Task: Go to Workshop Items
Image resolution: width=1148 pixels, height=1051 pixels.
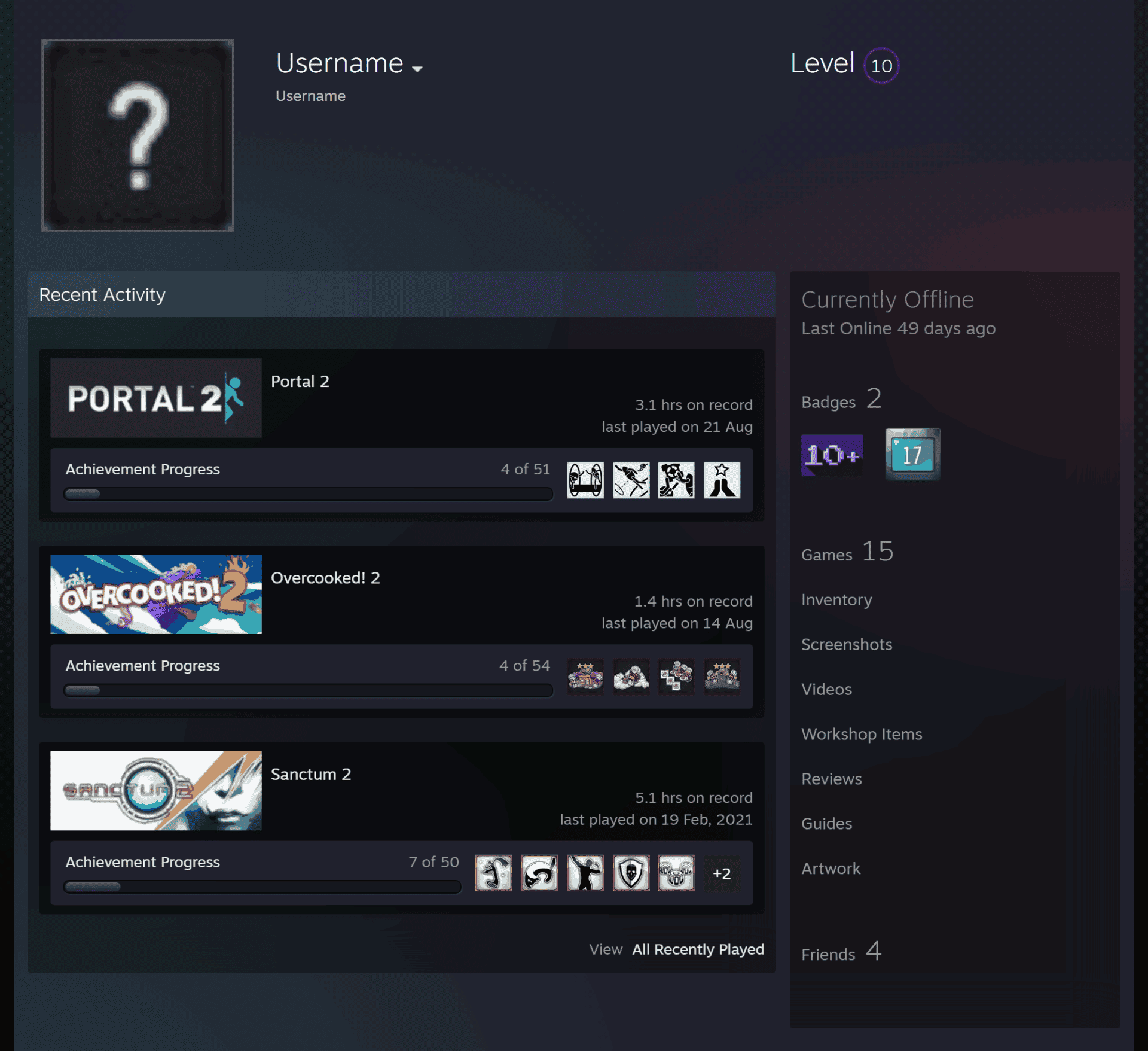Action: point(862,734)
